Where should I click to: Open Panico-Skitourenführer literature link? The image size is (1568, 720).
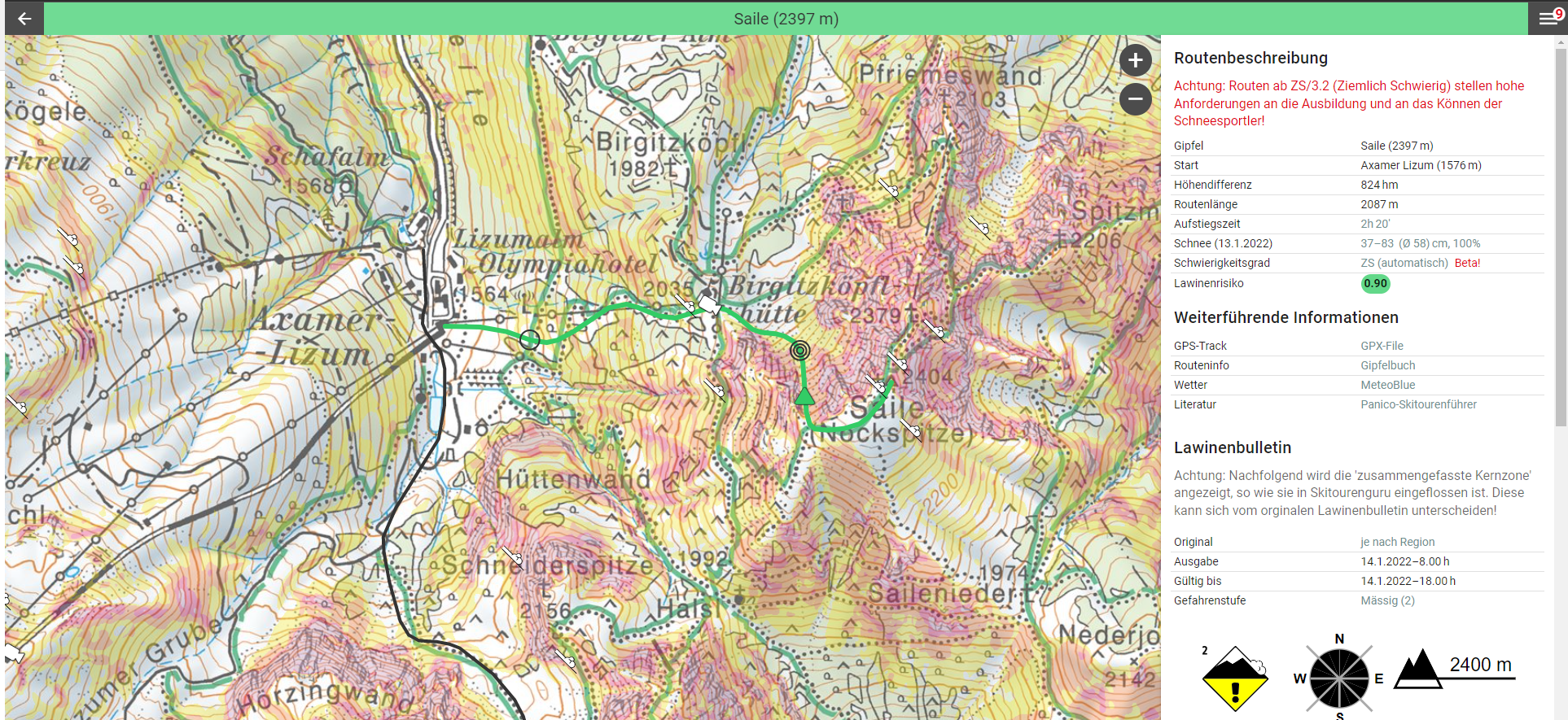[1418, 404]
